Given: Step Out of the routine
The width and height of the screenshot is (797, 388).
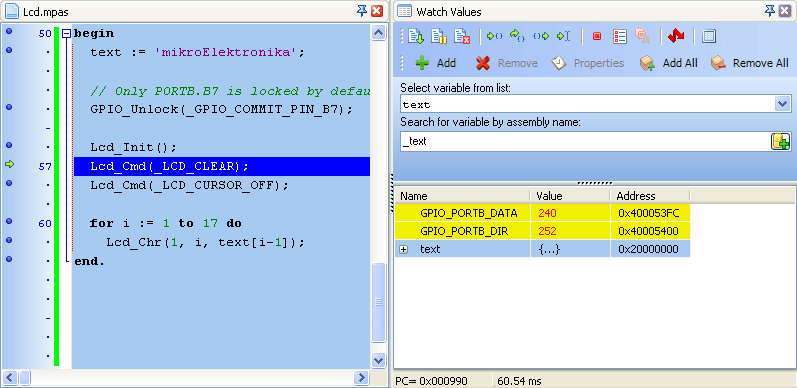Looking at the screenshot, I should coord(541,36).
